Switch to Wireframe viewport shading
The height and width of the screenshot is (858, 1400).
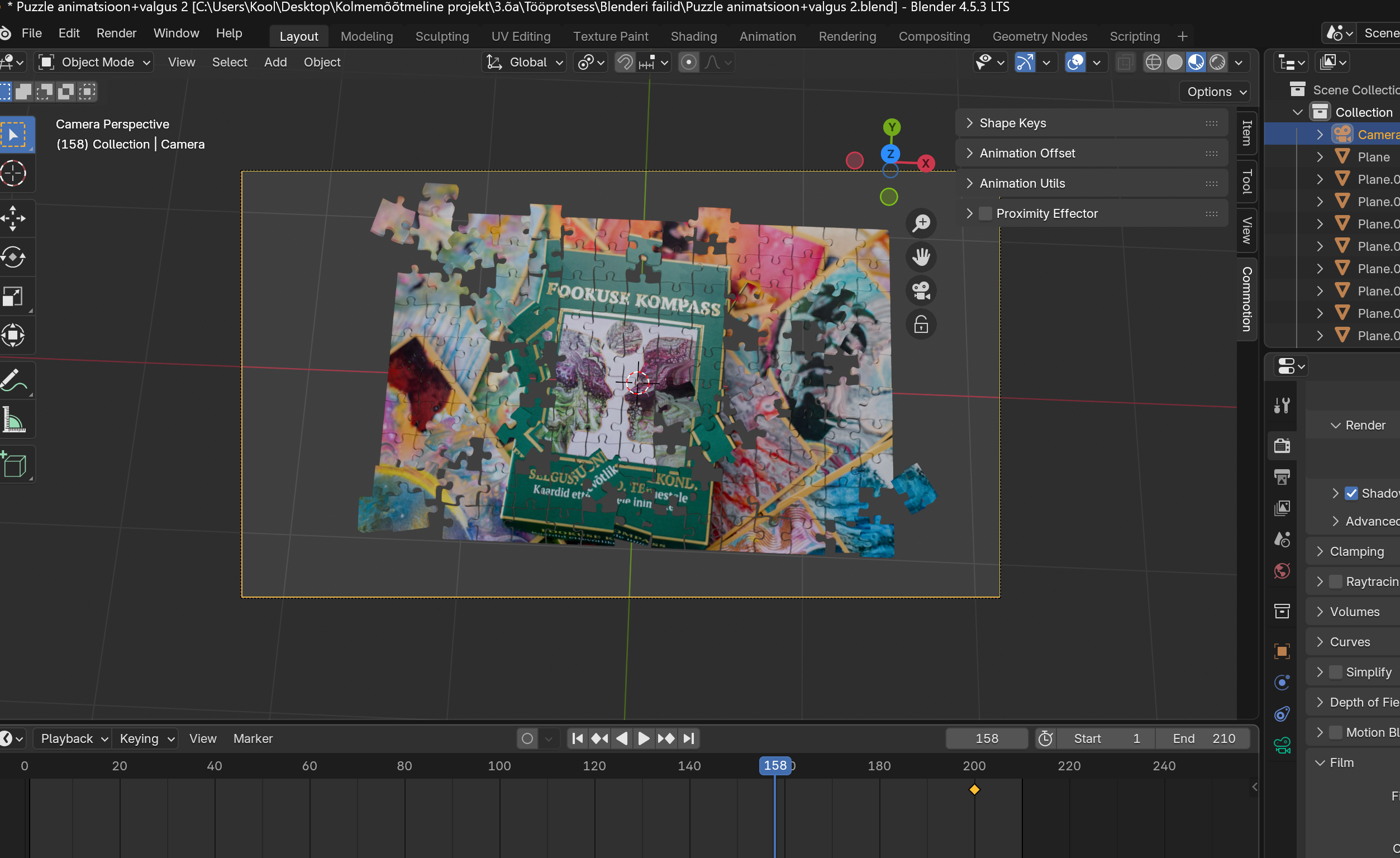click(1153, 62)
